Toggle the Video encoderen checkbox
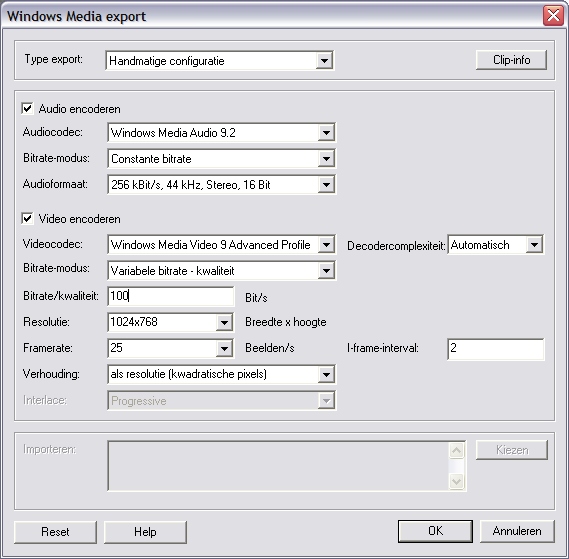The image size is (569, 559). [x=28, y=219]
